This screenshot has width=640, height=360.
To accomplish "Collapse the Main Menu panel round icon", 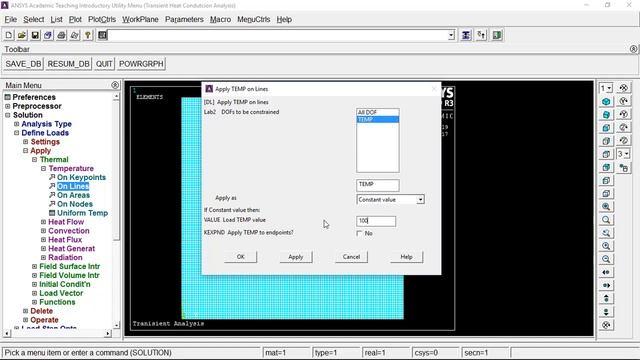I will pos(115,85).
